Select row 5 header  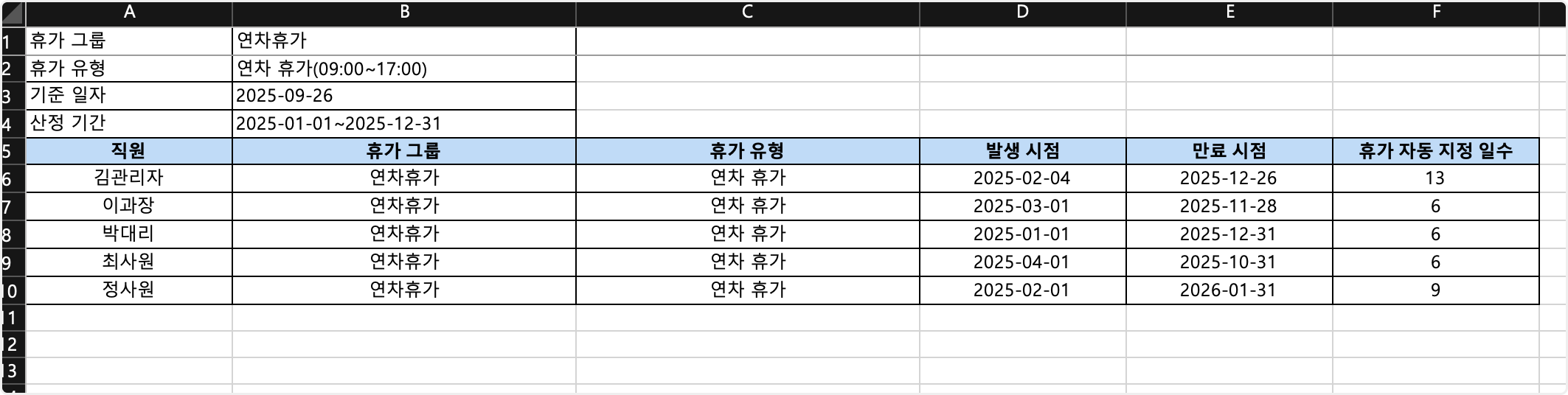(x=9, y=152)
